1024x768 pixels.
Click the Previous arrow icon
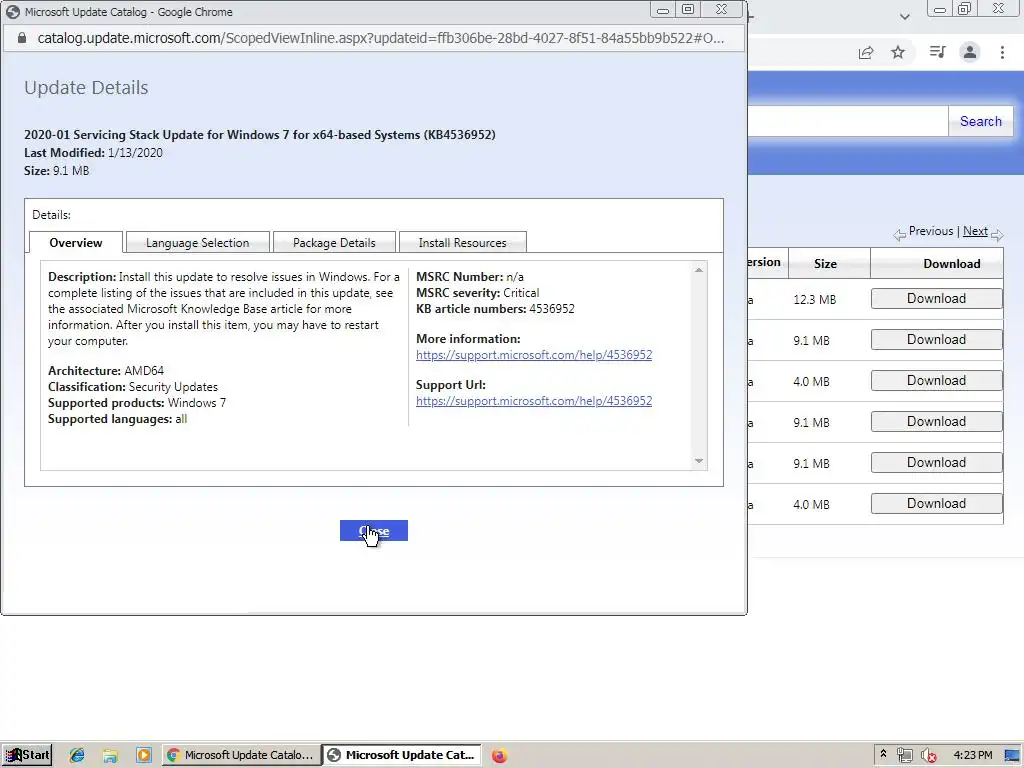coord(899,234)
